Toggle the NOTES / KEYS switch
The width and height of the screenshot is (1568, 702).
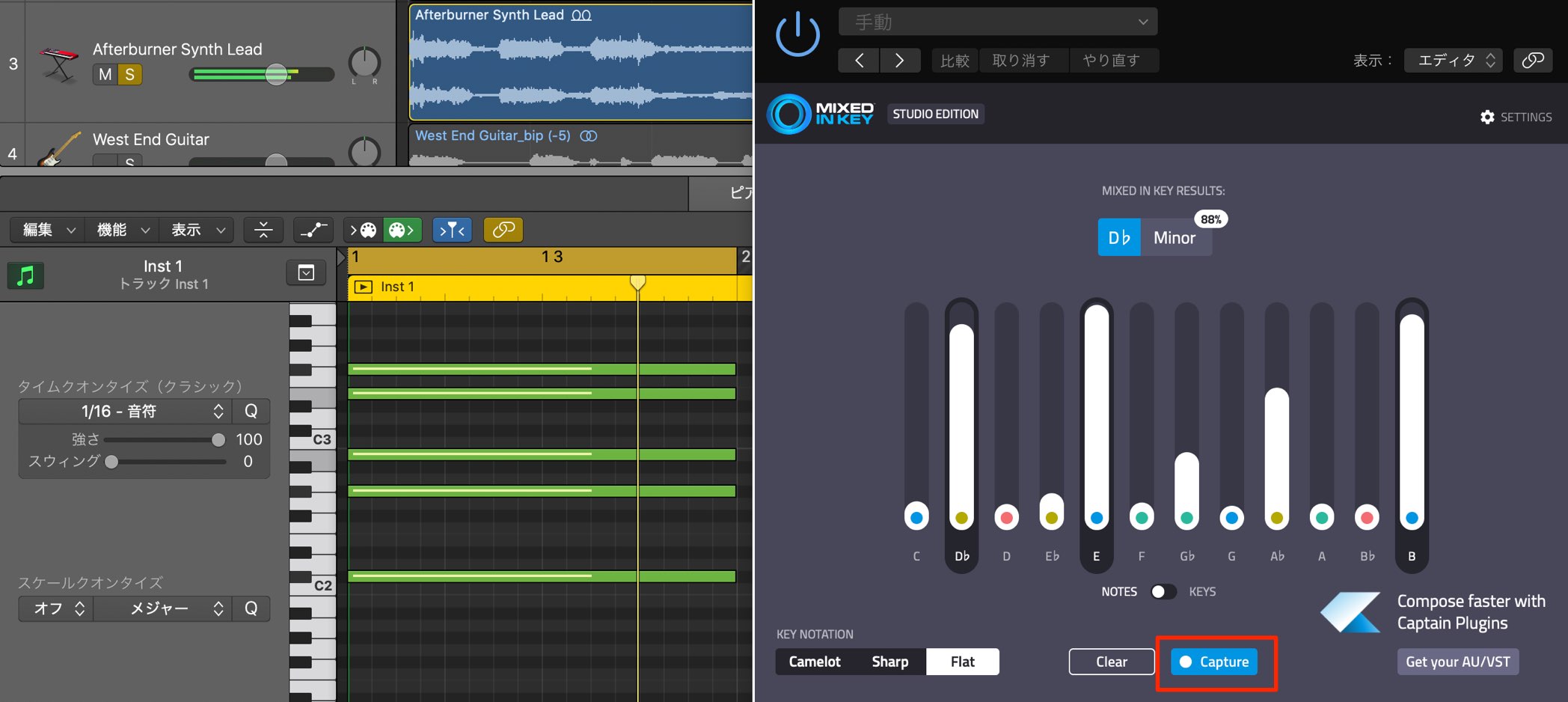(x=1163, y=591)
